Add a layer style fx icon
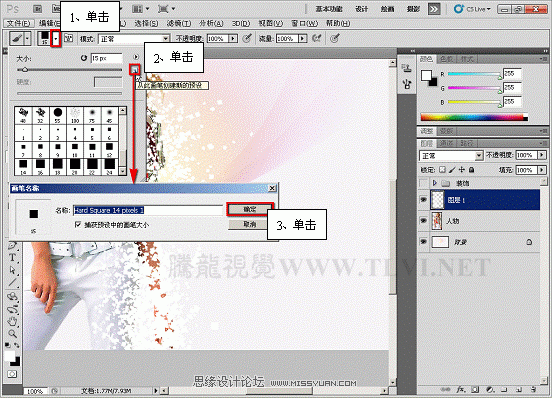552x398 pixels. [x=461, y=390]
